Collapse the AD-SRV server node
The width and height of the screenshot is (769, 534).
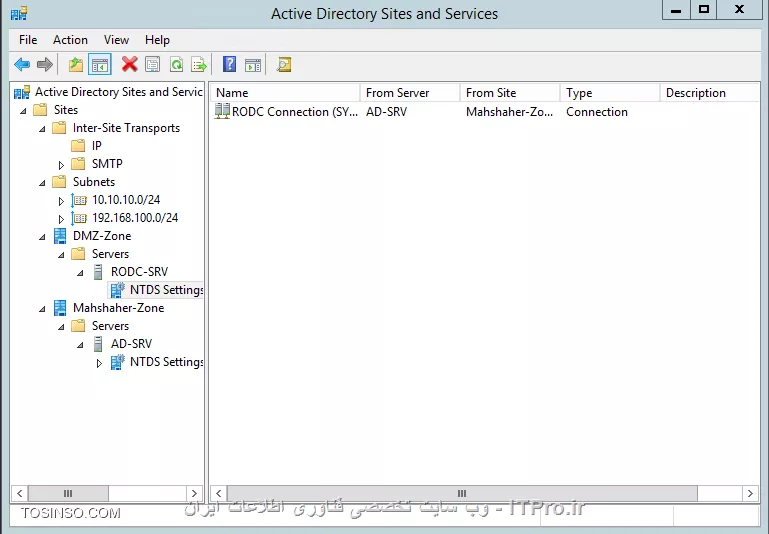(x=80, y=345)
